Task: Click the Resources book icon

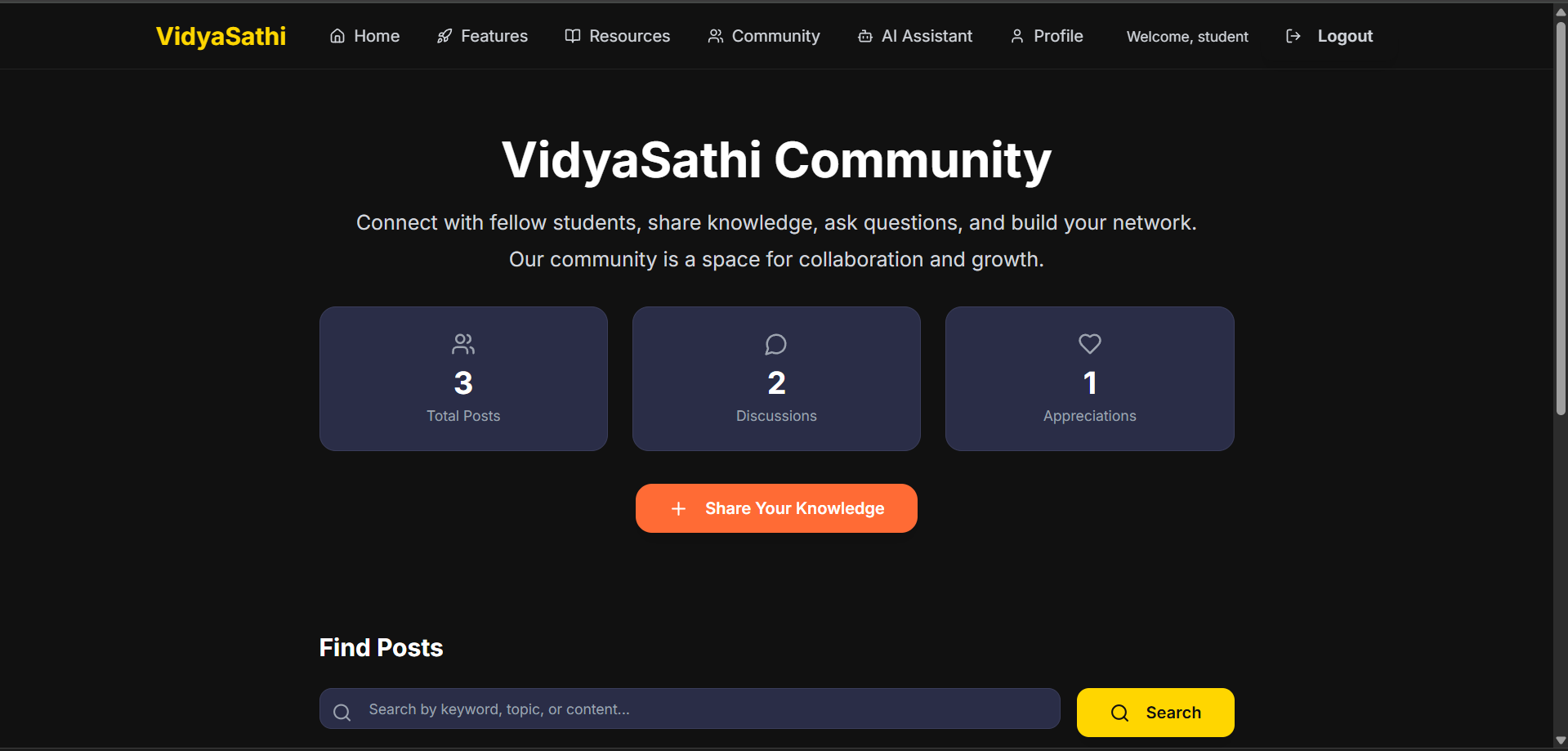Action: pos(572,36)
